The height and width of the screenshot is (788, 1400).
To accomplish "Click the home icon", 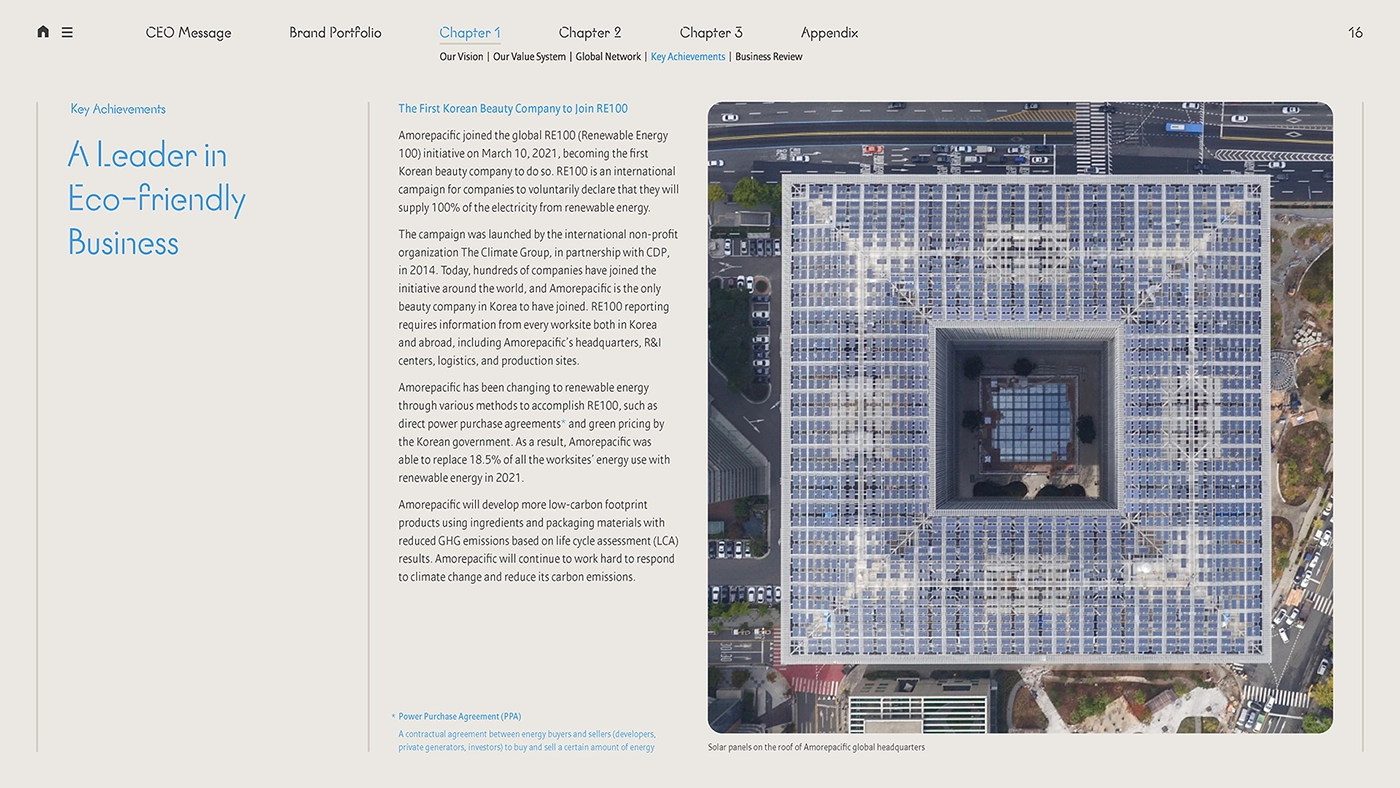I will [43, 32].
